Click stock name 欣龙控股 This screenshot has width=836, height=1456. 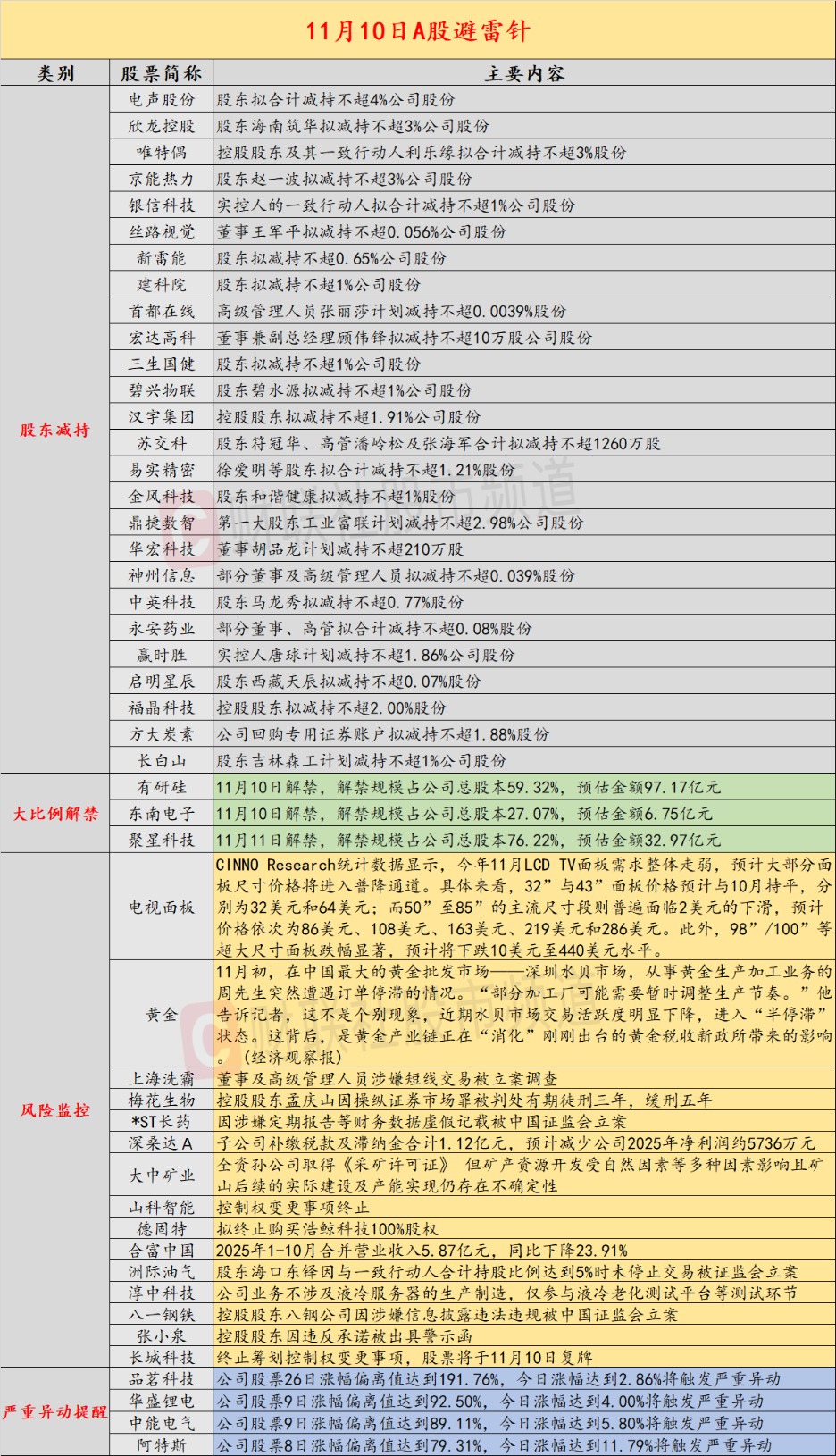pyautogui.click(x=162, y=126)
